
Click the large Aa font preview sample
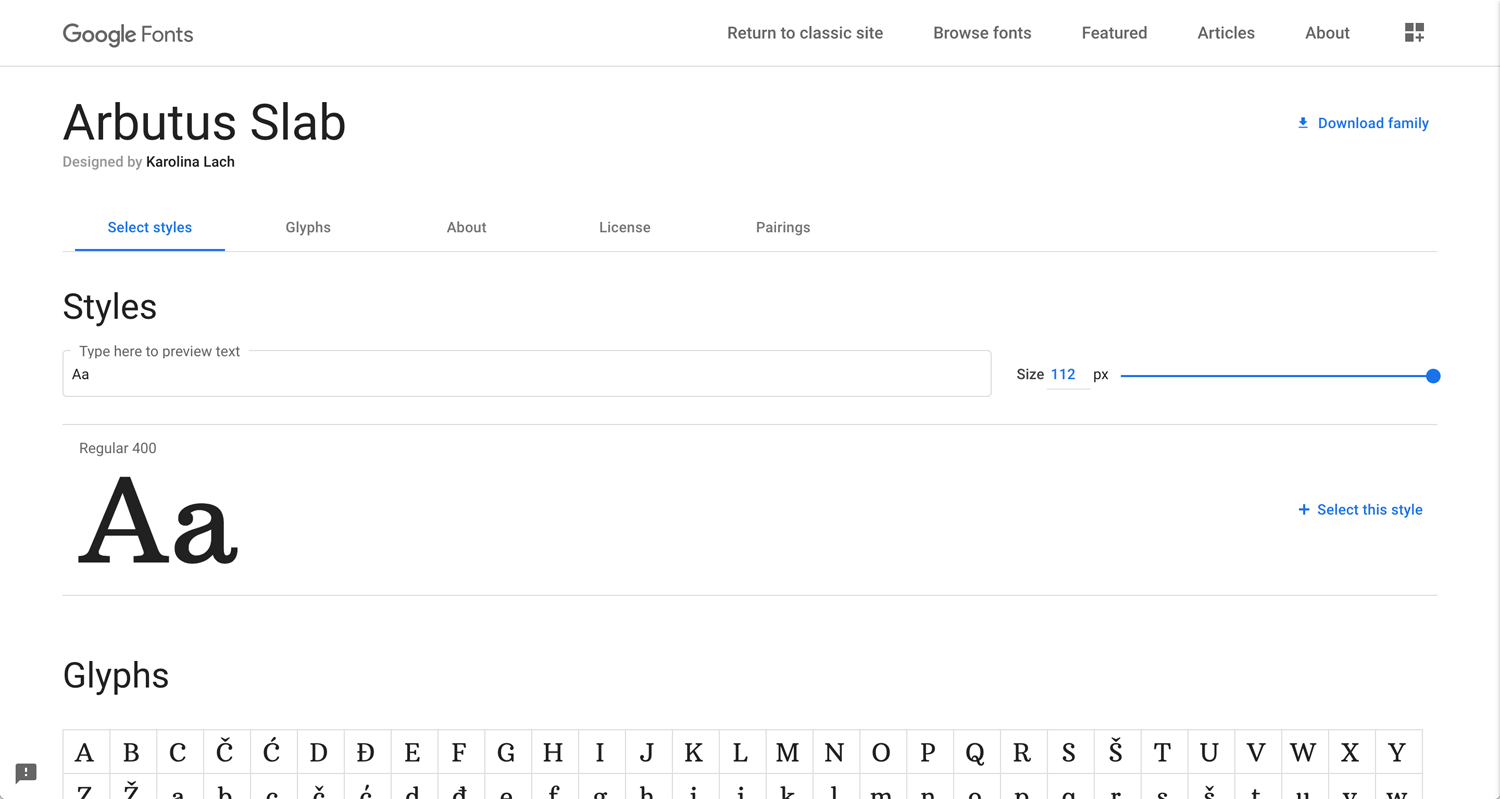158,520
